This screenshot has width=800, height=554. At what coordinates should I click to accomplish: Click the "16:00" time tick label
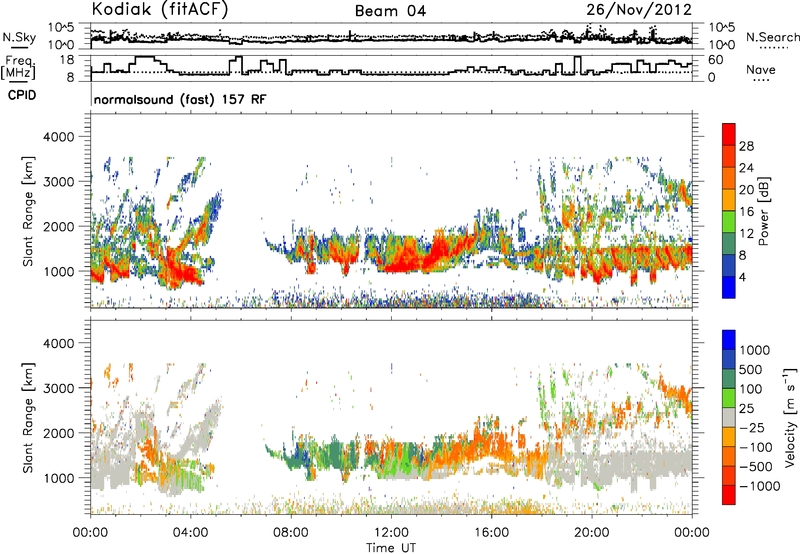coord(491,533)
